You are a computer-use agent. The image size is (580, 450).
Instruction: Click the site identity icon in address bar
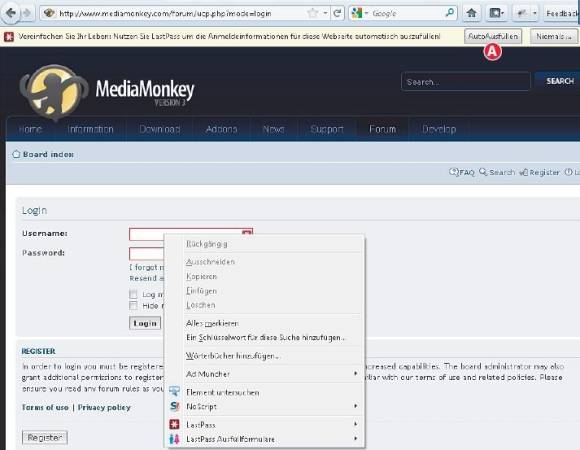point(49,14)
